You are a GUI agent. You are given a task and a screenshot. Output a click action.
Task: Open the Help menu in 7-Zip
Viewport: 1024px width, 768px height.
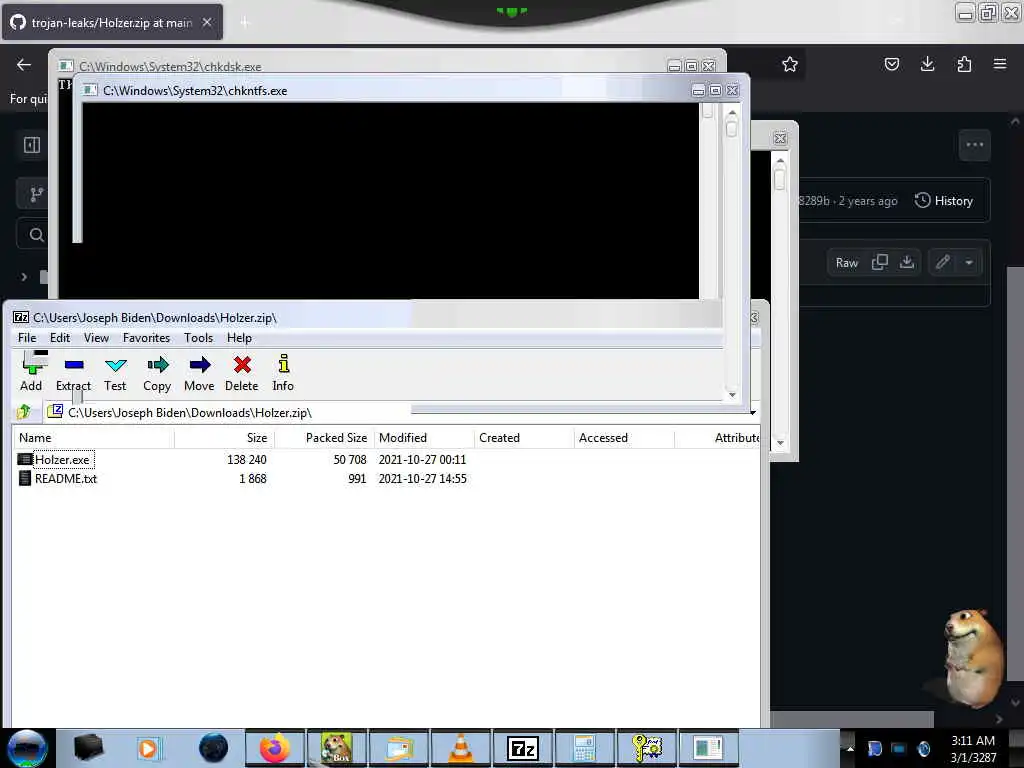tap(239, 338)
